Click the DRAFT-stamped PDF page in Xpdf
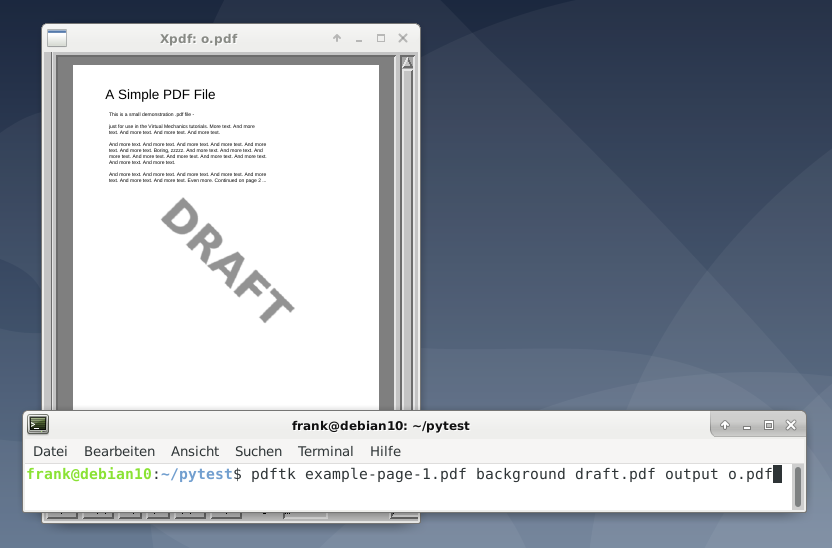832x548 pixels. [x=226, y=237]
